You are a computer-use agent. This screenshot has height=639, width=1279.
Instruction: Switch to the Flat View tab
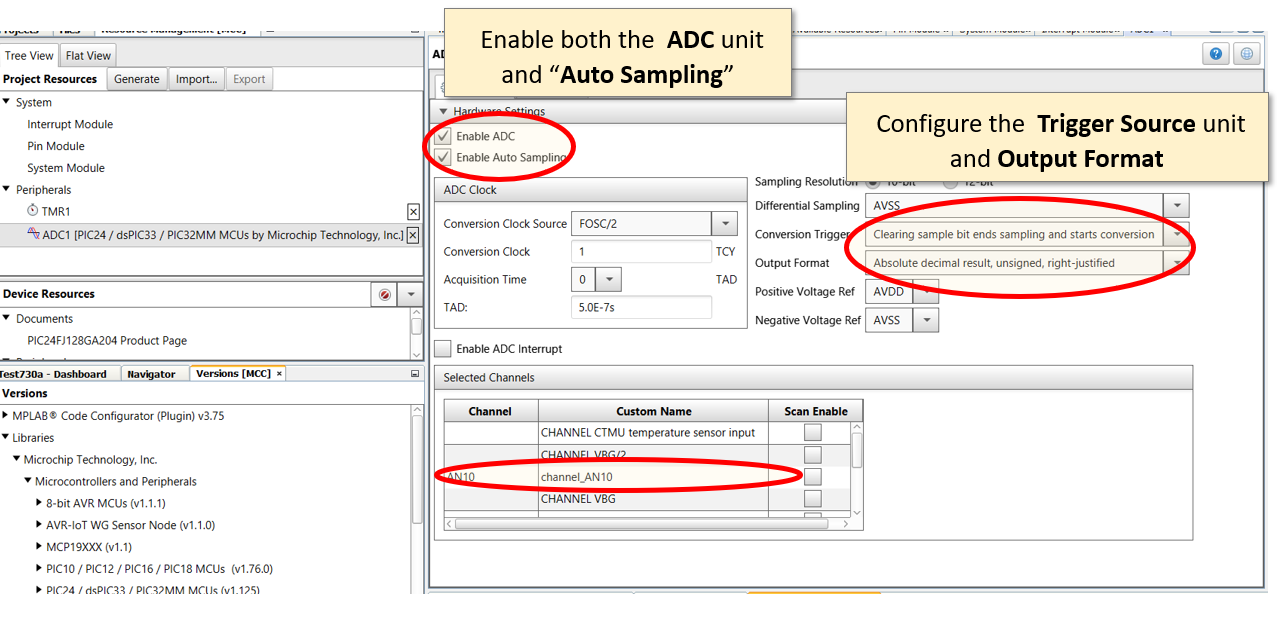pos(87,55)
